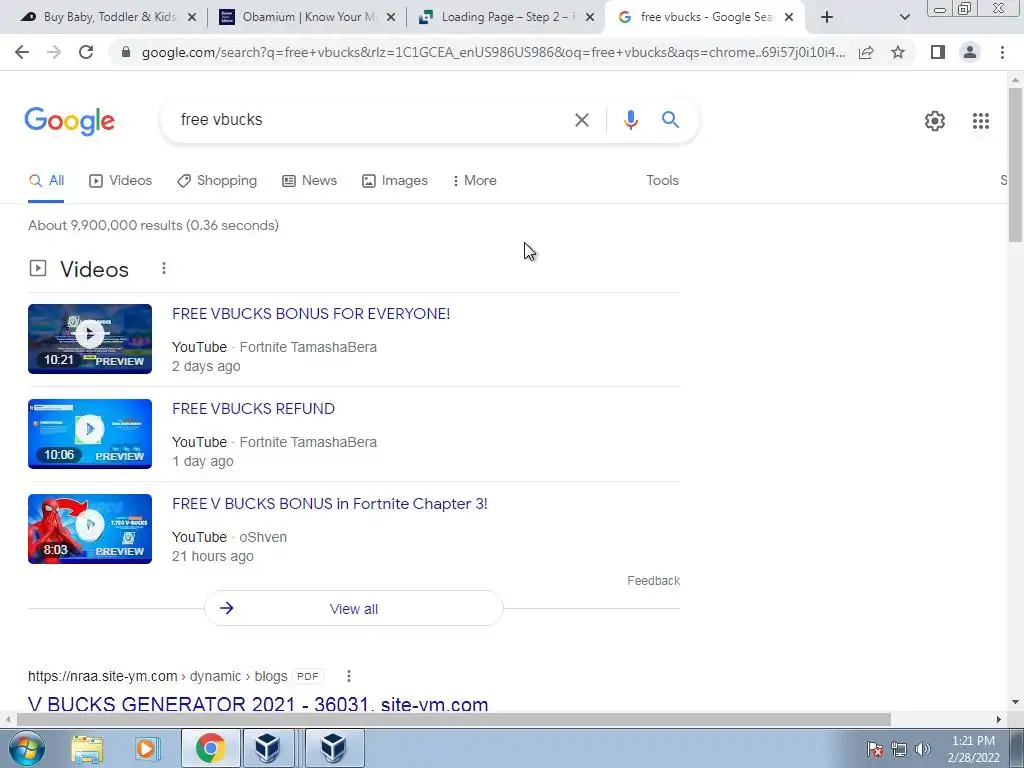Click the "21 hours ago" text
This screenshot has width=1024, height=768.
(x=213, y=556)
